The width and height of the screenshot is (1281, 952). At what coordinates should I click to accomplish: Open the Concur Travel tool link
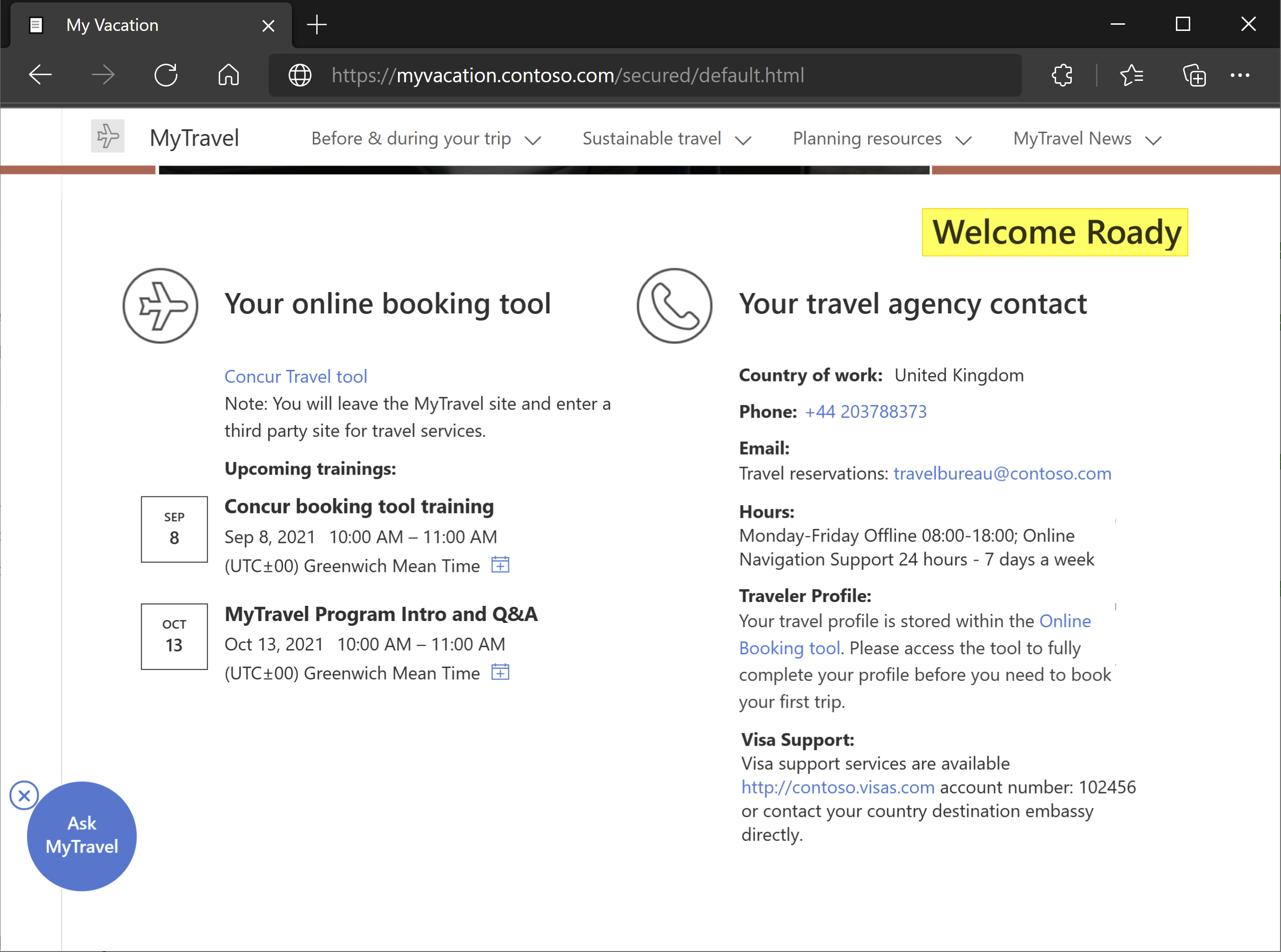295,376
